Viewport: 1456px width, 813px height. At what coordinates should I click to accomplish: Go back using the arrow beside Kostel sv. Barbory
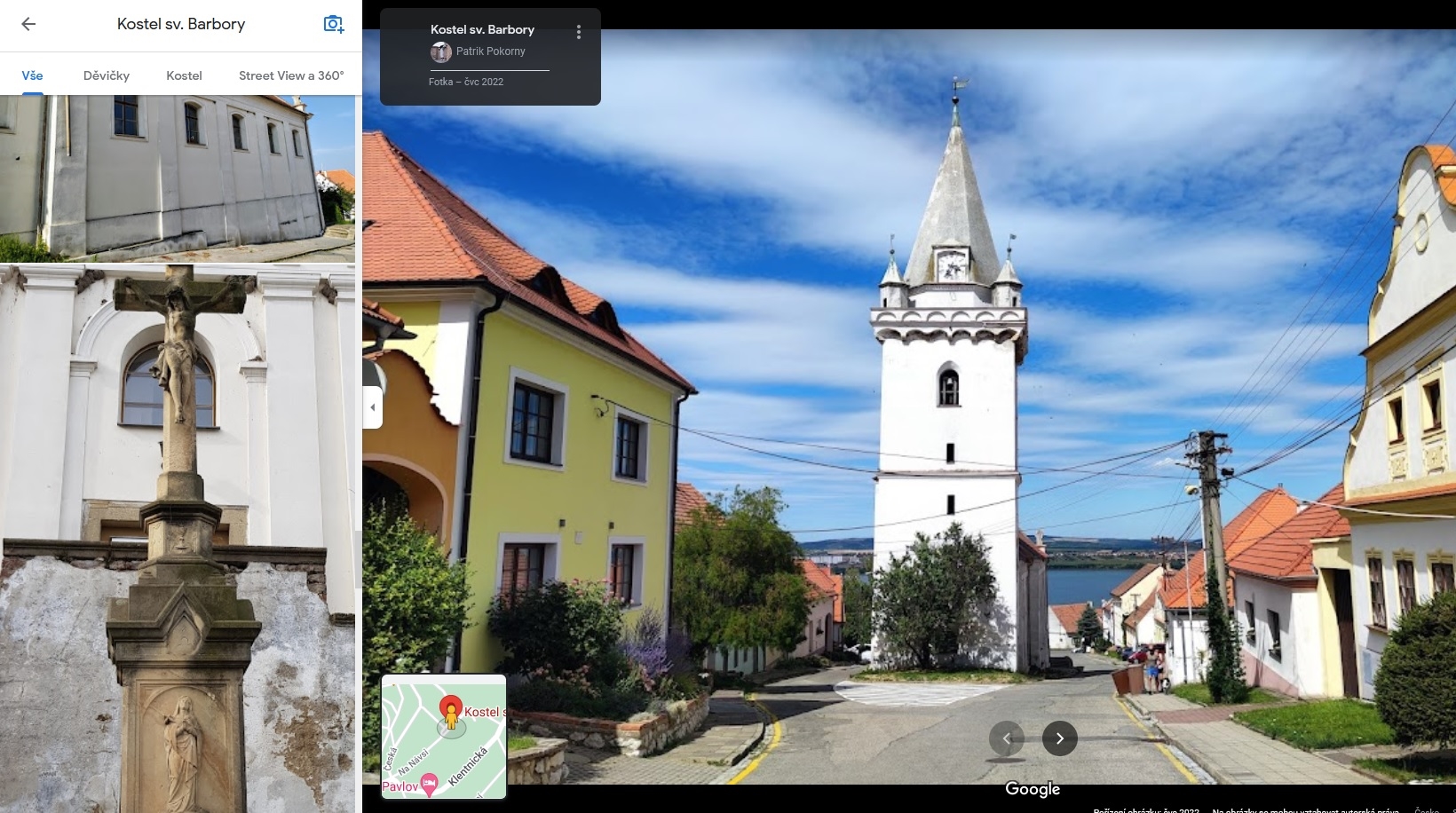pyautogui.click(x=28, y=24)
